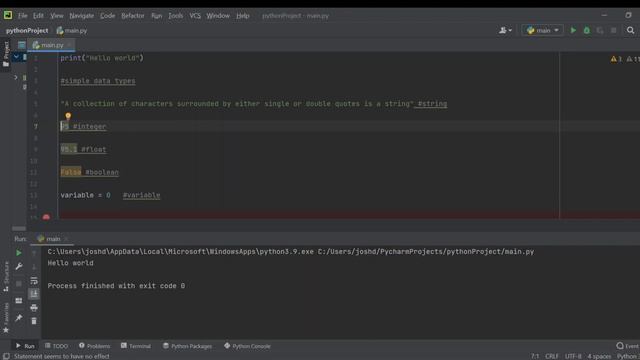This screenshot has width=640, height=360.
Task: Switch to Run tool window tab at bottom
Action: coord(25,346)
